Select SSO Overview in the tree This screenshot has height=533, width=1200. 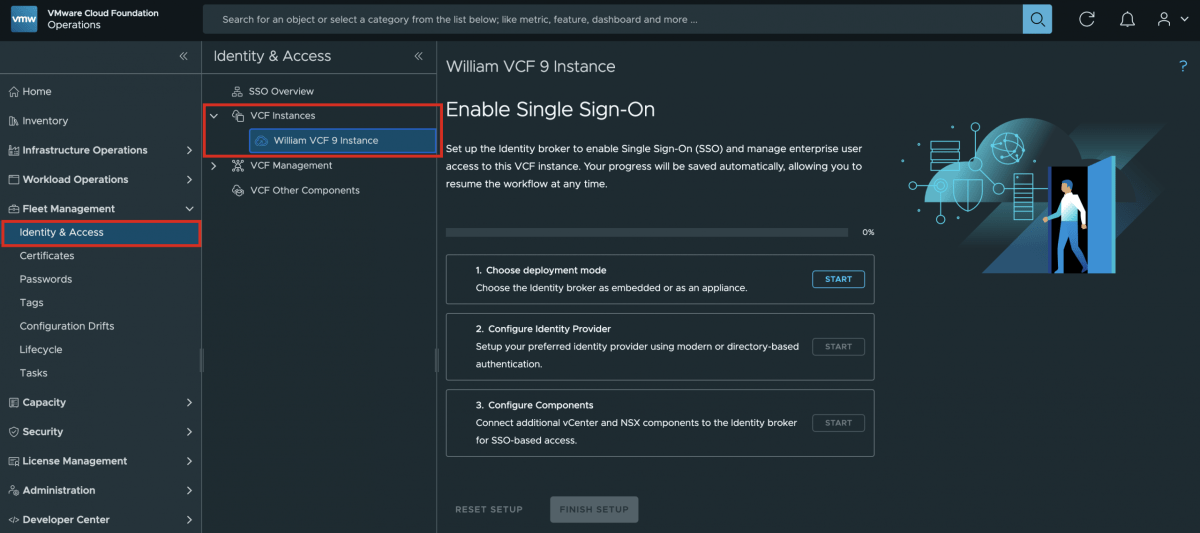pyautogui.click(x=281, y=91)
